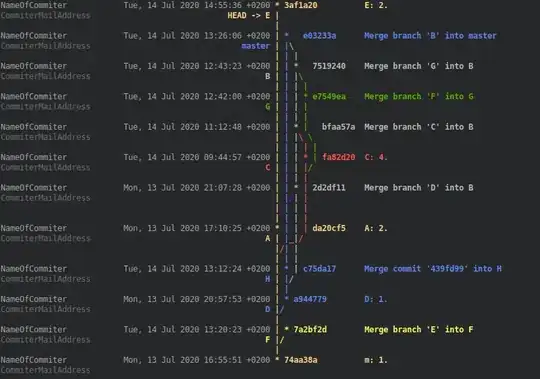The width and height of the screenshot is (540, 379).
Task: Click commit message "m: 1."
Action: click(x=376, y=360)
